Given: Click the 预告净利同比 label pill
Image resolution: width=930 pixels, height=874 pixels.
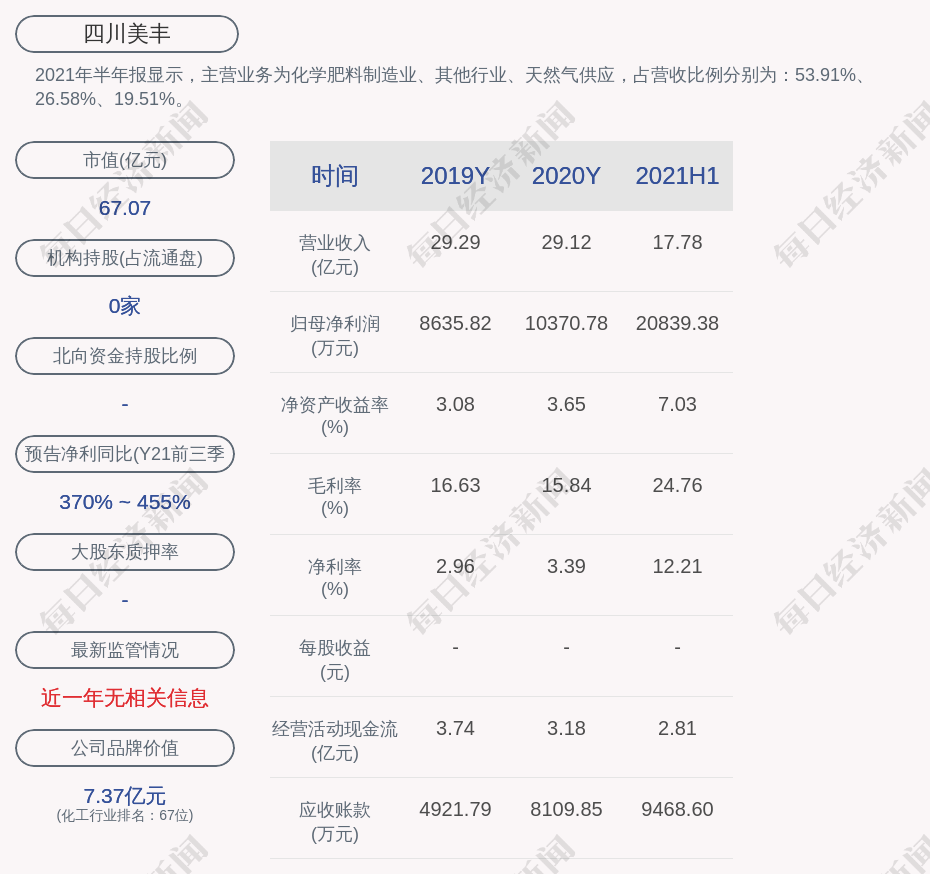Looking at the screenshot, I should (125, 454).
